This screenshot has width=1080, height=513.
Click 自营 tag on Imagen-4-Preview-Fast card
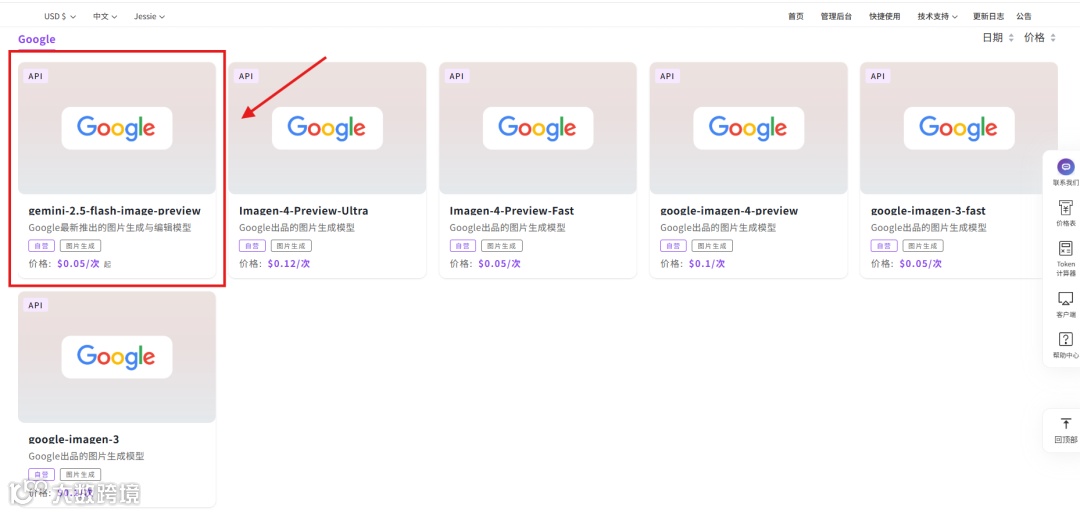coord(462,246)
